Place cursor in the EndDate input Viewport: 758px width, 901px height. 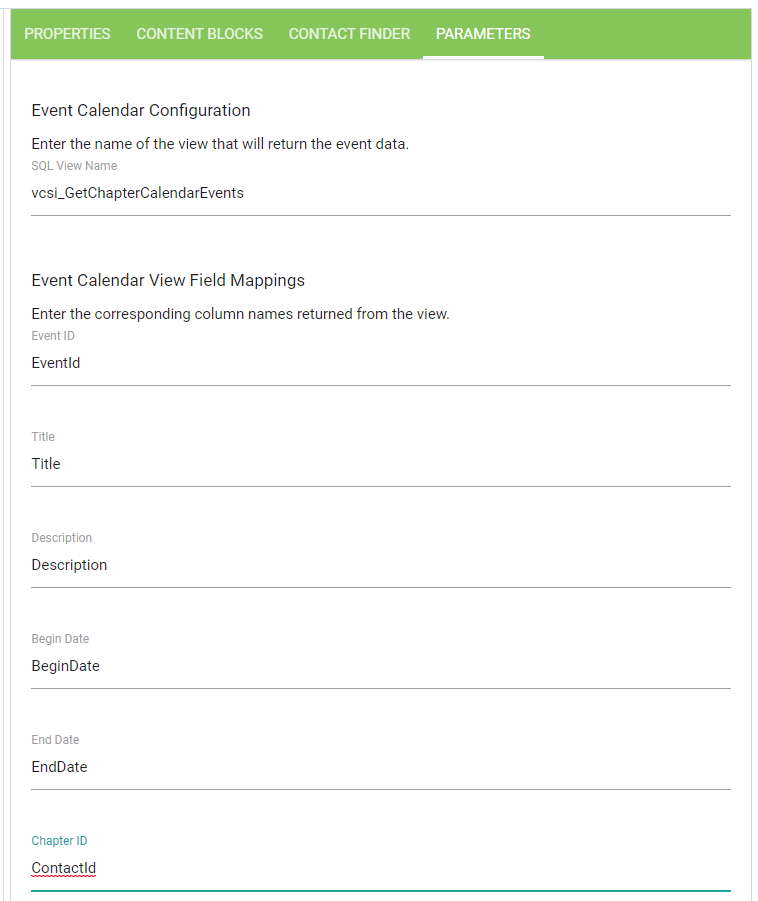tap(380, 767)
